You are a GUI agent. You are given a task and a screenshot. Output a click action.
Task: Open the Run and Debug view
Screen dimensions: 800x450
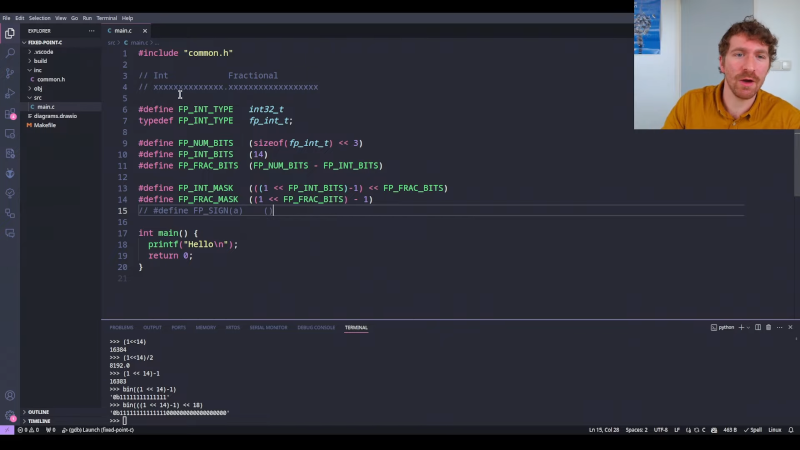10,93
